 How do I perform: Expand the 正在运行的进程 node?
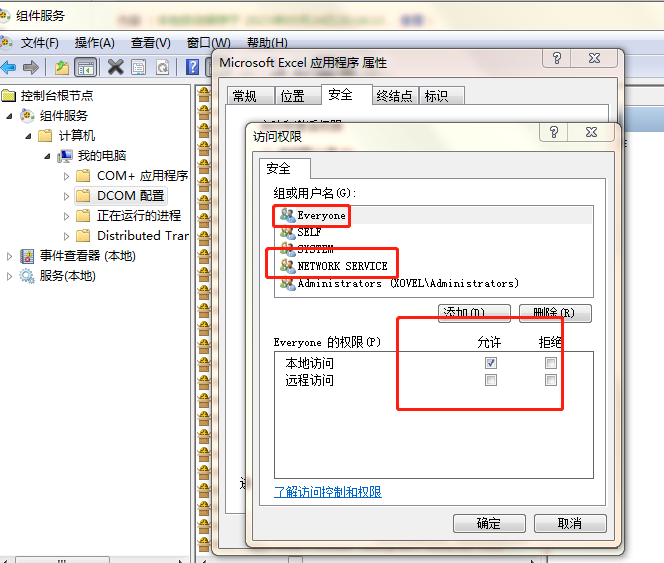pos(66,216)
